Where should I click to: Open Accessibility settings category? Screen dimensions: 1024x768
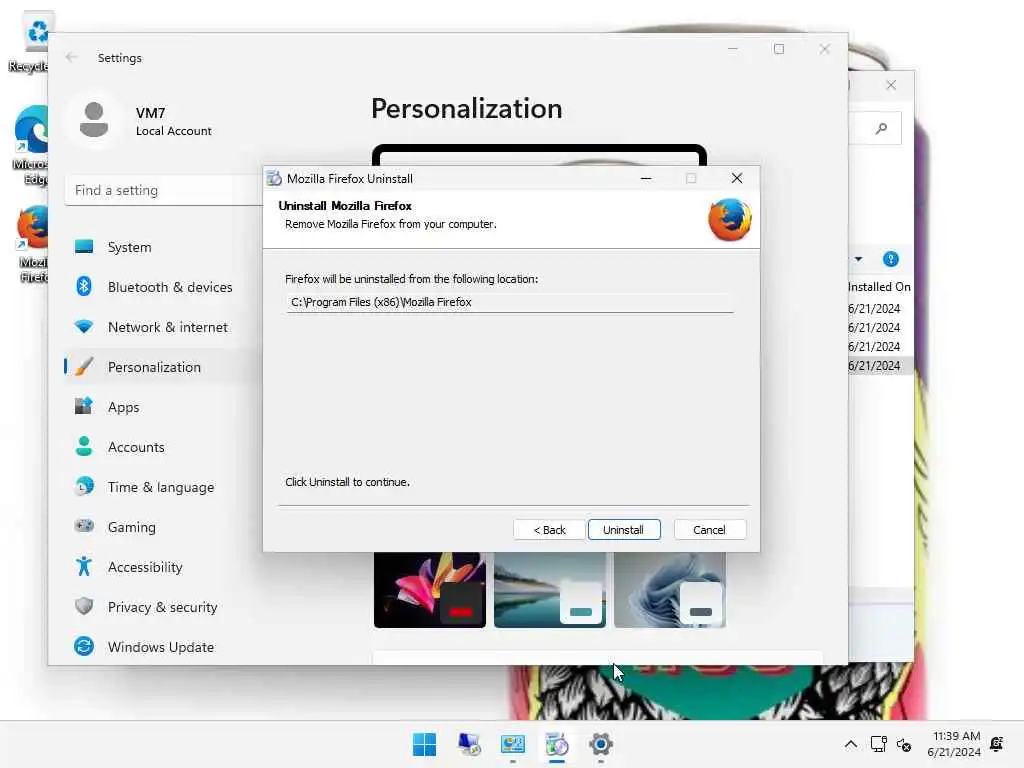[163, 567]
